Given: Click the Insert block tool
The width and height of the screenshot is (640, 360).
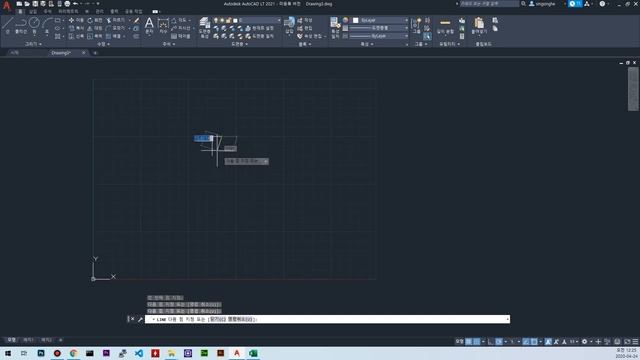Looking at the screenshot, I should (x=289, y=25).
